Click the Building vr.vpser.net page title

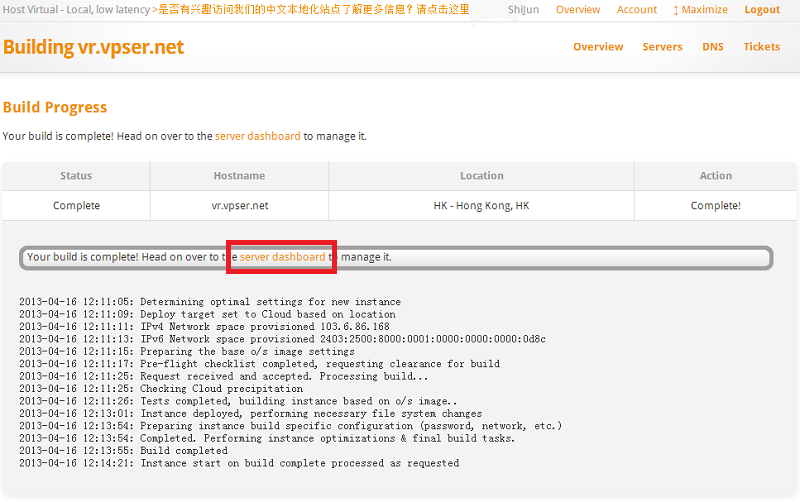click(93, 47)
